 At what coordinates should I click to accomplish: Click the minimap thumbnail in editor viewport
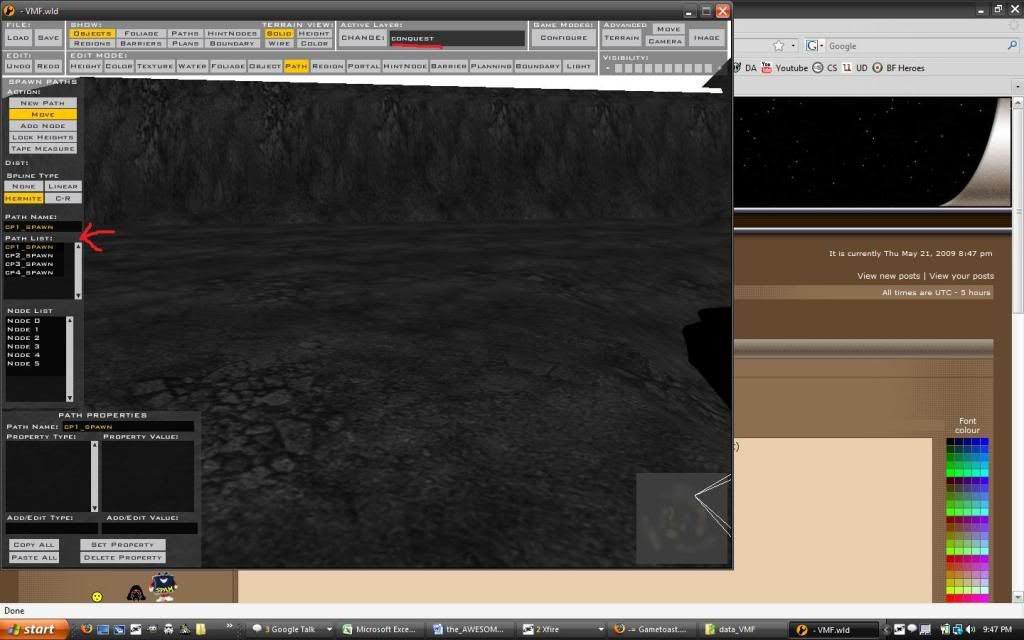[682, 519]
